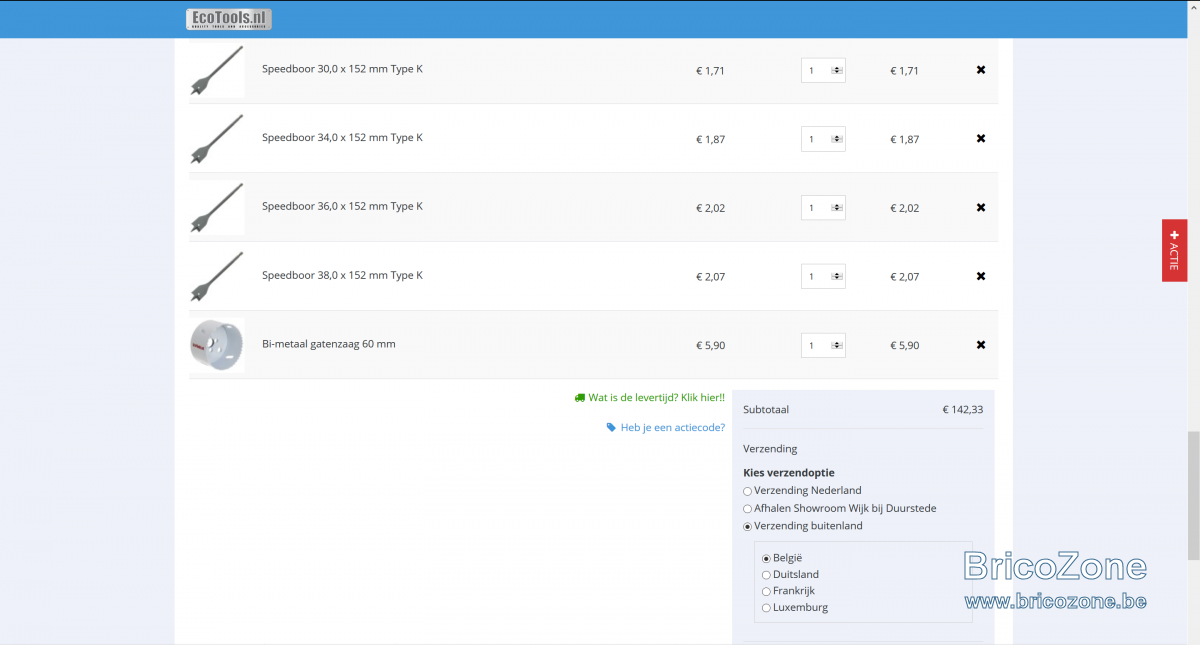Open Speedboor 30,0 product thumbnail

point(217,70)
